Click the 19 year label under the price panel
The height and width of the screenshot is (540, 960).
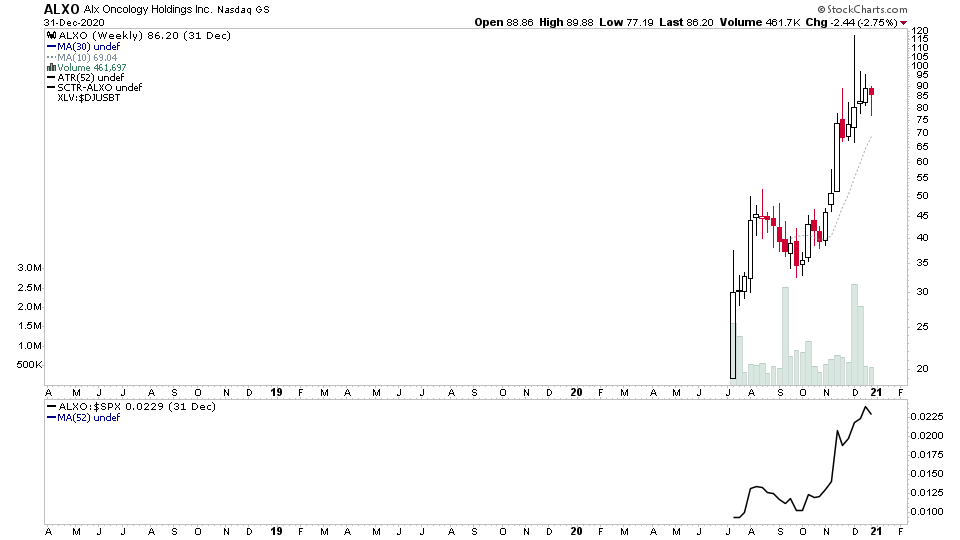(276, 392)
